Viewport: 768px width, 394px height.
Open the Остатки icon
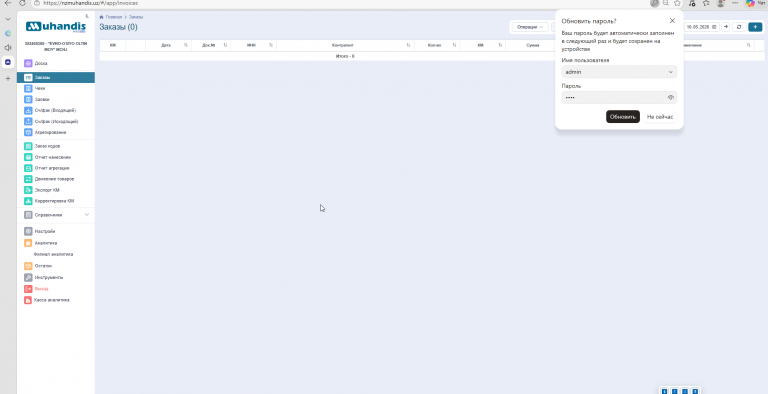[x=28, y=266]
